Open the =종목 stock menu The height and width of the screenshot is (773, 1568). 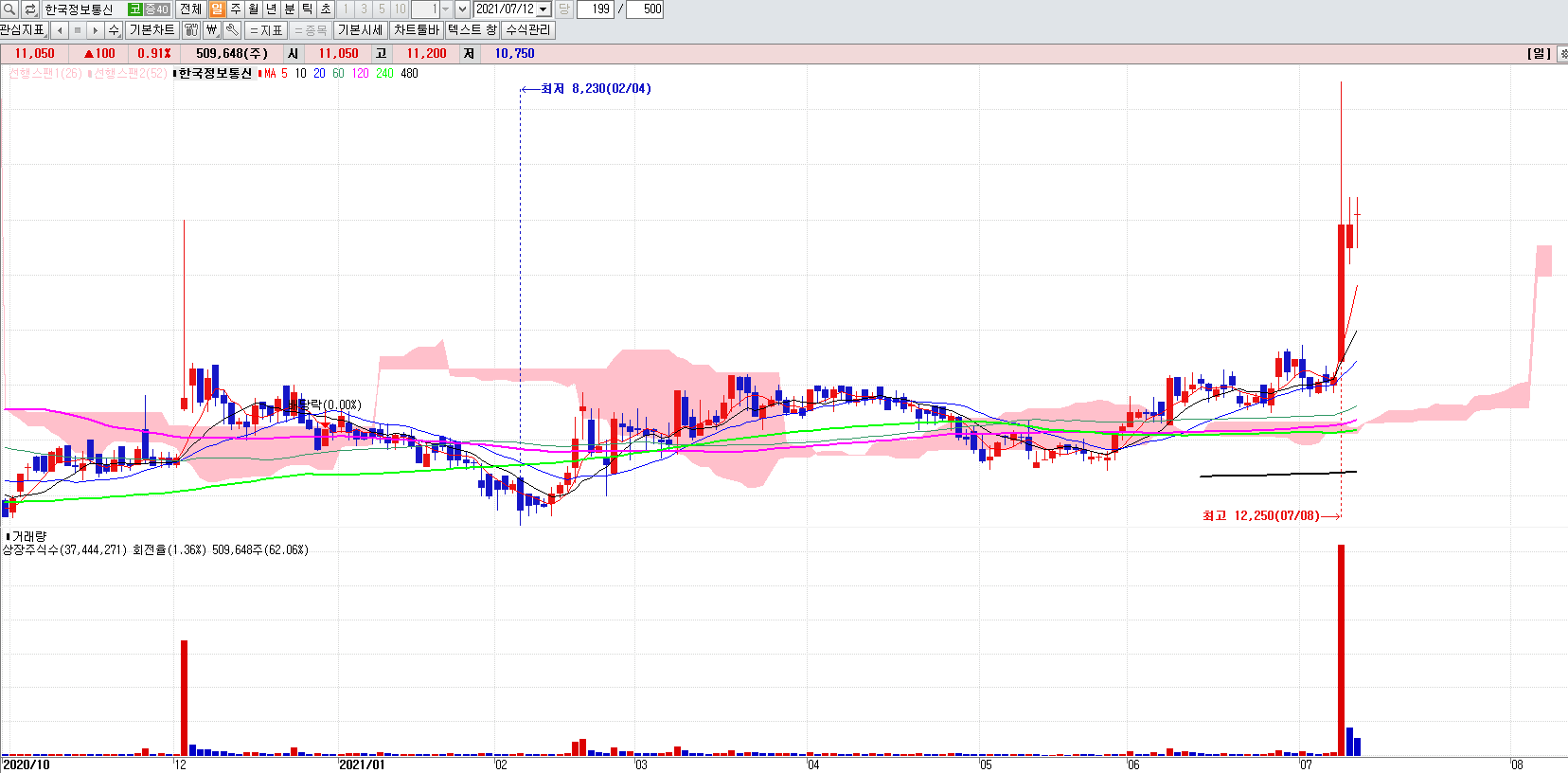[x=311, y=30]
